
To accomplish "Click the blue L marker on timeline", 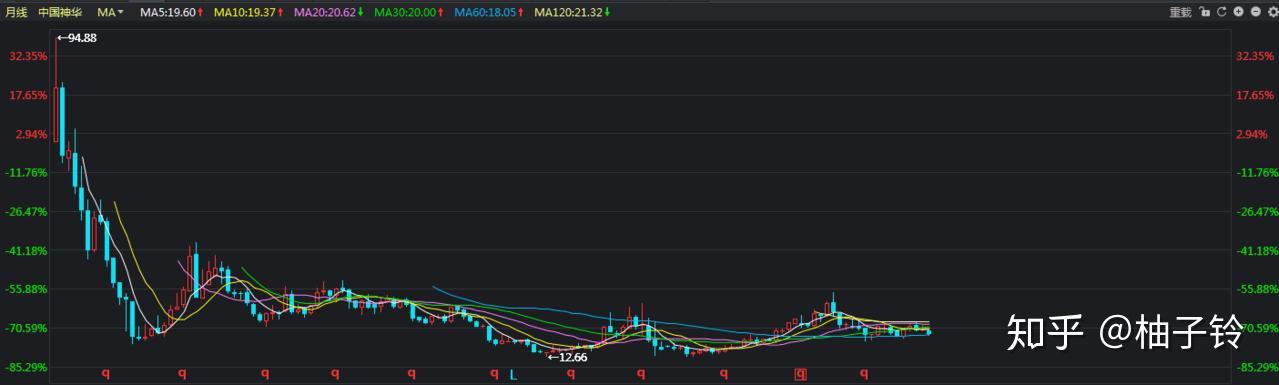I will point(512,375).
